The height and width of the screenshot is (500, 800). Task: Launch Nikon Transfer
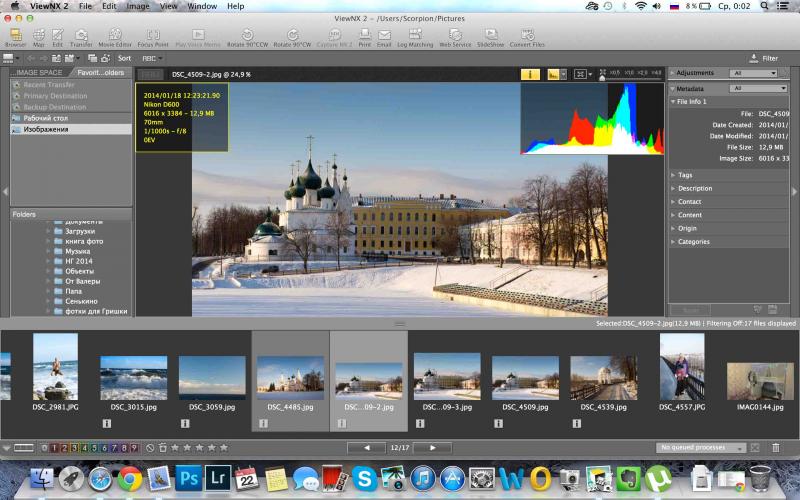(x=81, y=38)
